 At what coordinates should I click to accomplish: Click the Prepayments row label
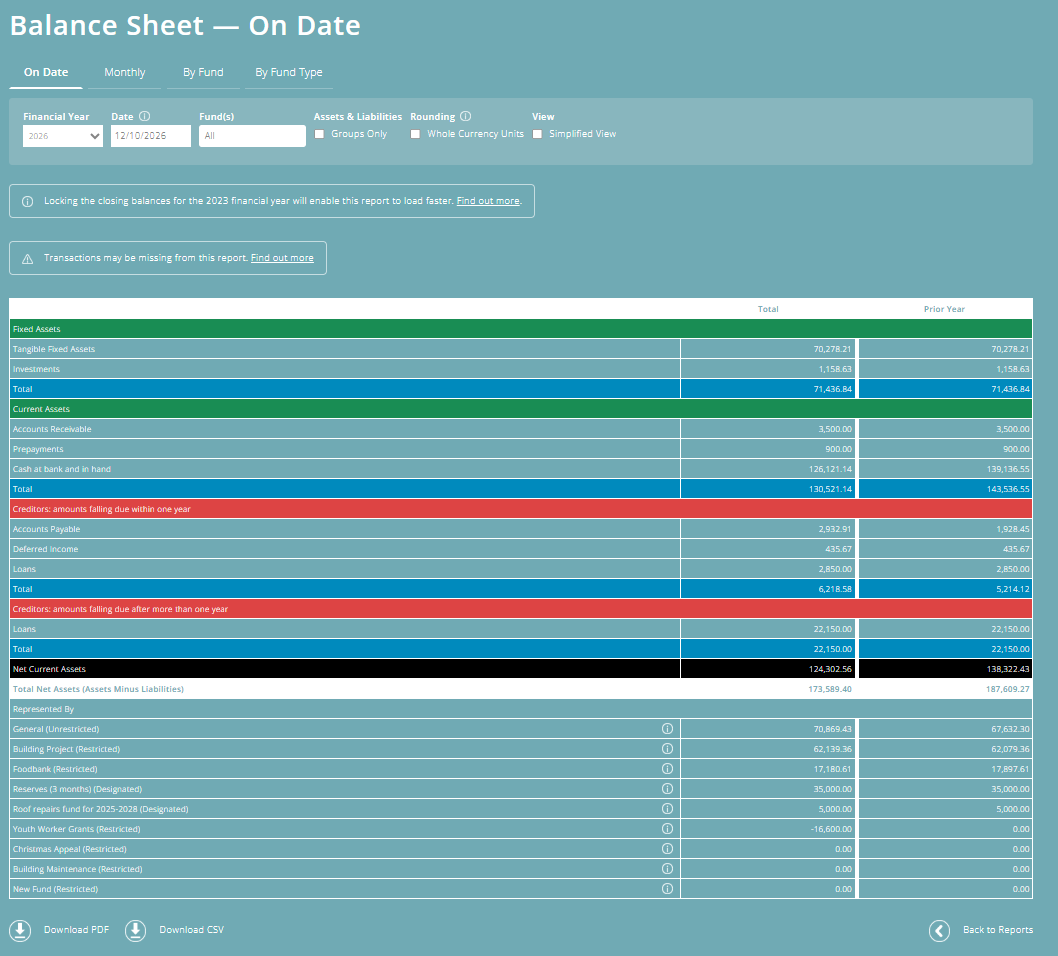(x=38, y=449)
